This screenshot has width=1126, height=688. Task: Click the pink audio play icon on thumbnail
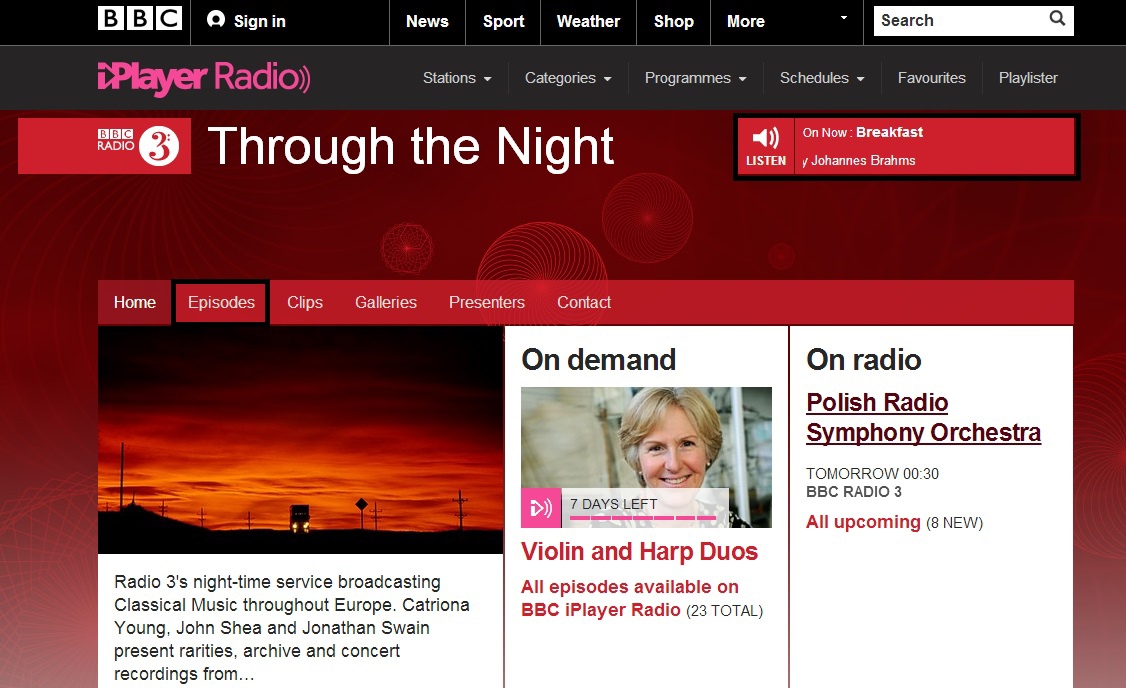pos(541,508)
